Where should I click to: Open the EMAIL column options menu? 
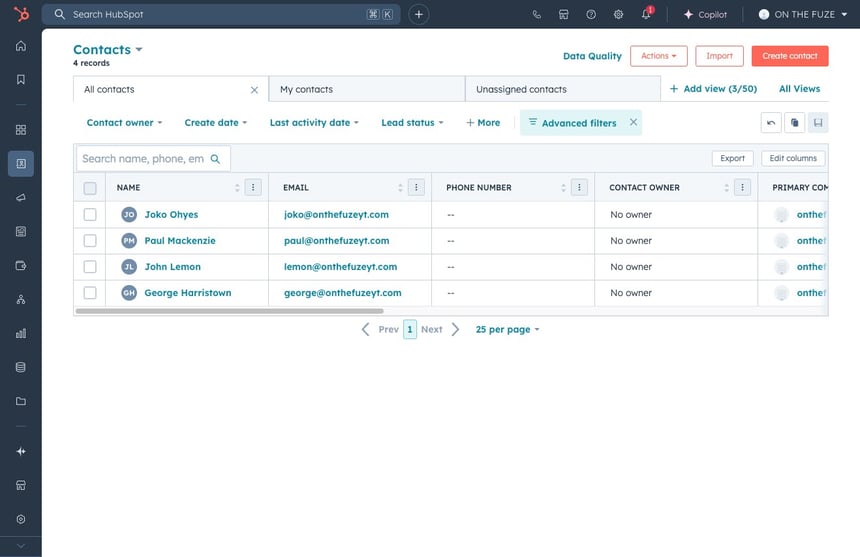click(x=416, y=187)
